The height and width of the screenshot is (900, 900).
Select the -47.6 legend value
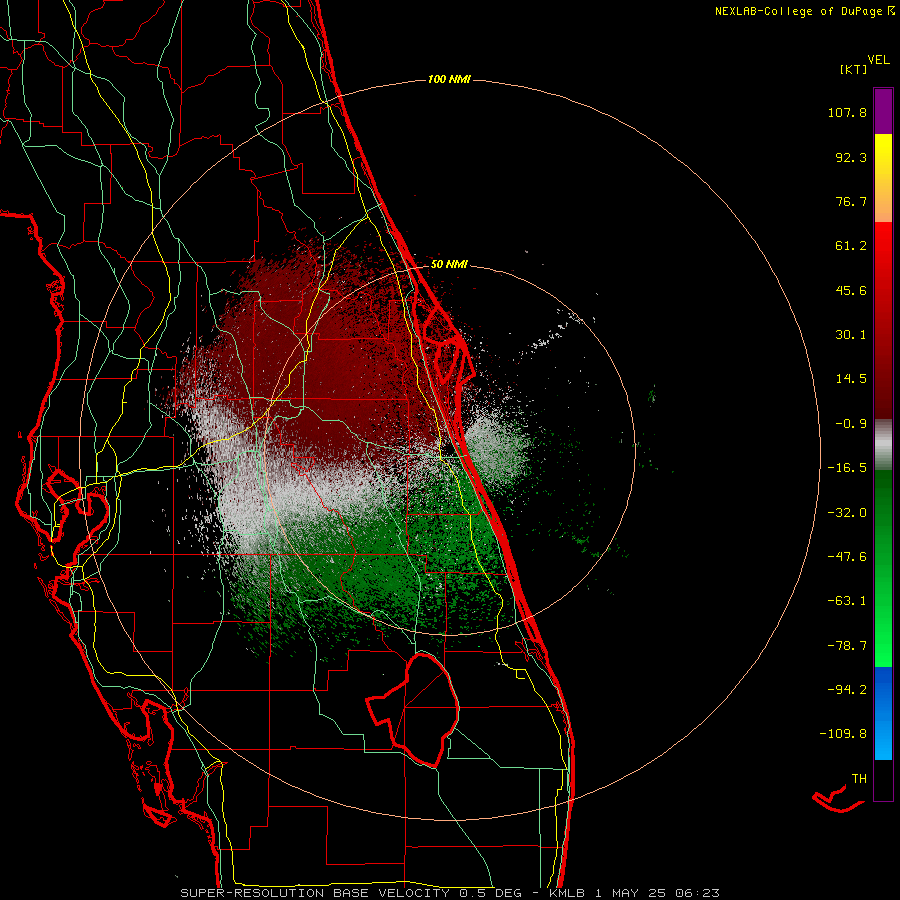(847, 557)
